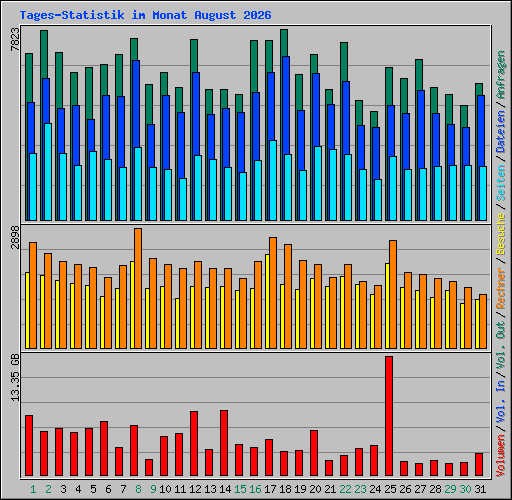Click the red volume bar for day 1
The width and height of the screenshot is (512, 500).
point(29,446)
